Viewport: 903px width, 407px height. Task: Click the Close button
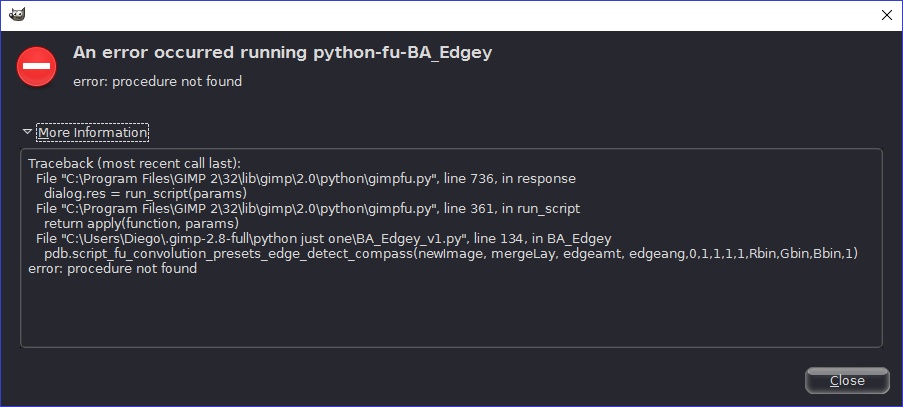point(847,381)
